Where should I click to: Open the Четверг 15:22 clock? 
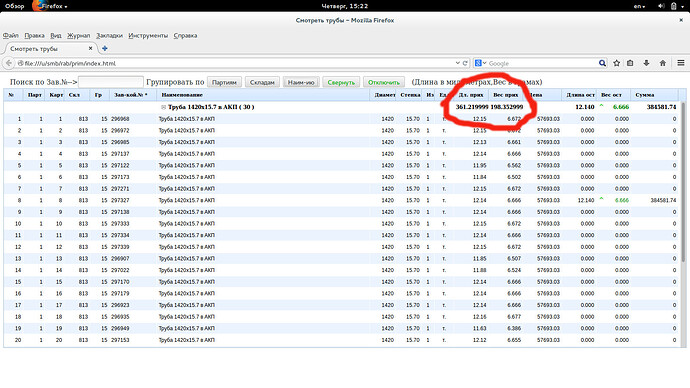[x=345, y=6]
